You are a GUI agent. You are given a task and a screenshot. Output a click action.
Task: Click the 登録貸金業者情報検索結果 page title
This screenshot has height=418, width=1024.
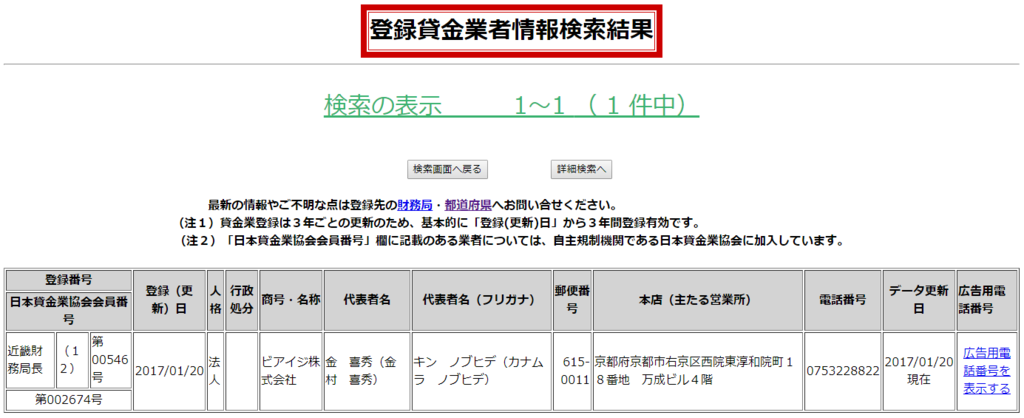coord(511,31)
